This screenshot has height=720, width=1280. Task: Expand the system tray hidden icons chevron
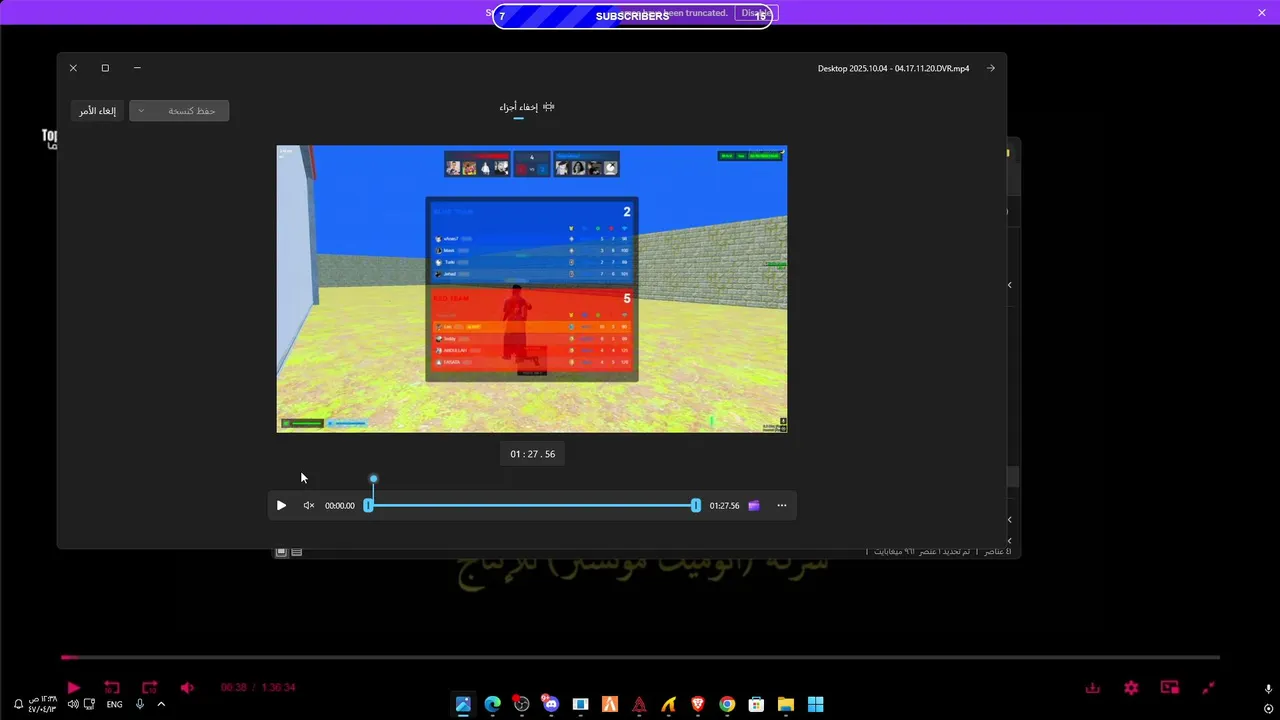[x=161, y=704]
